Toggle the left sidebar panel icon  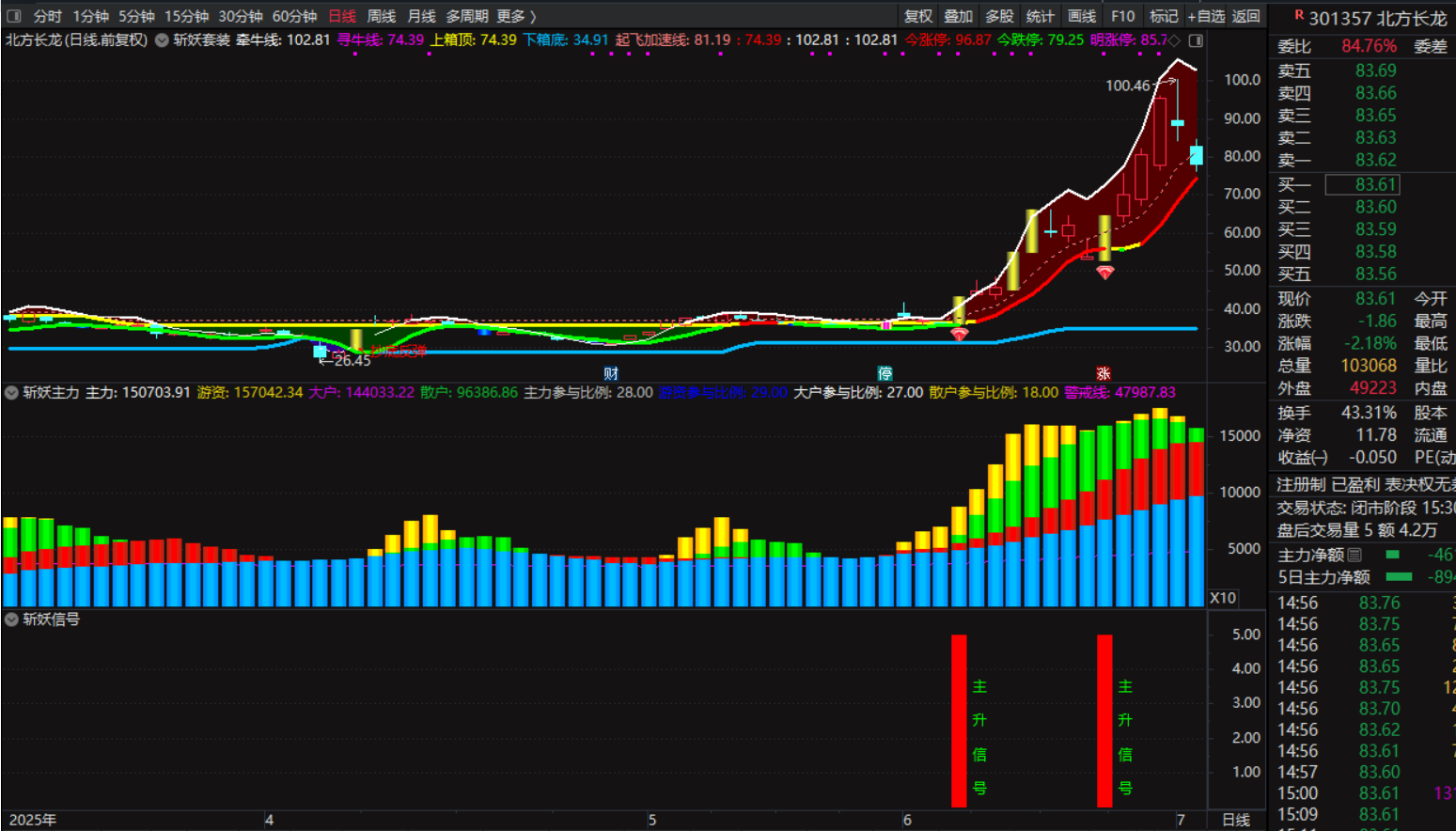[14, 16]
